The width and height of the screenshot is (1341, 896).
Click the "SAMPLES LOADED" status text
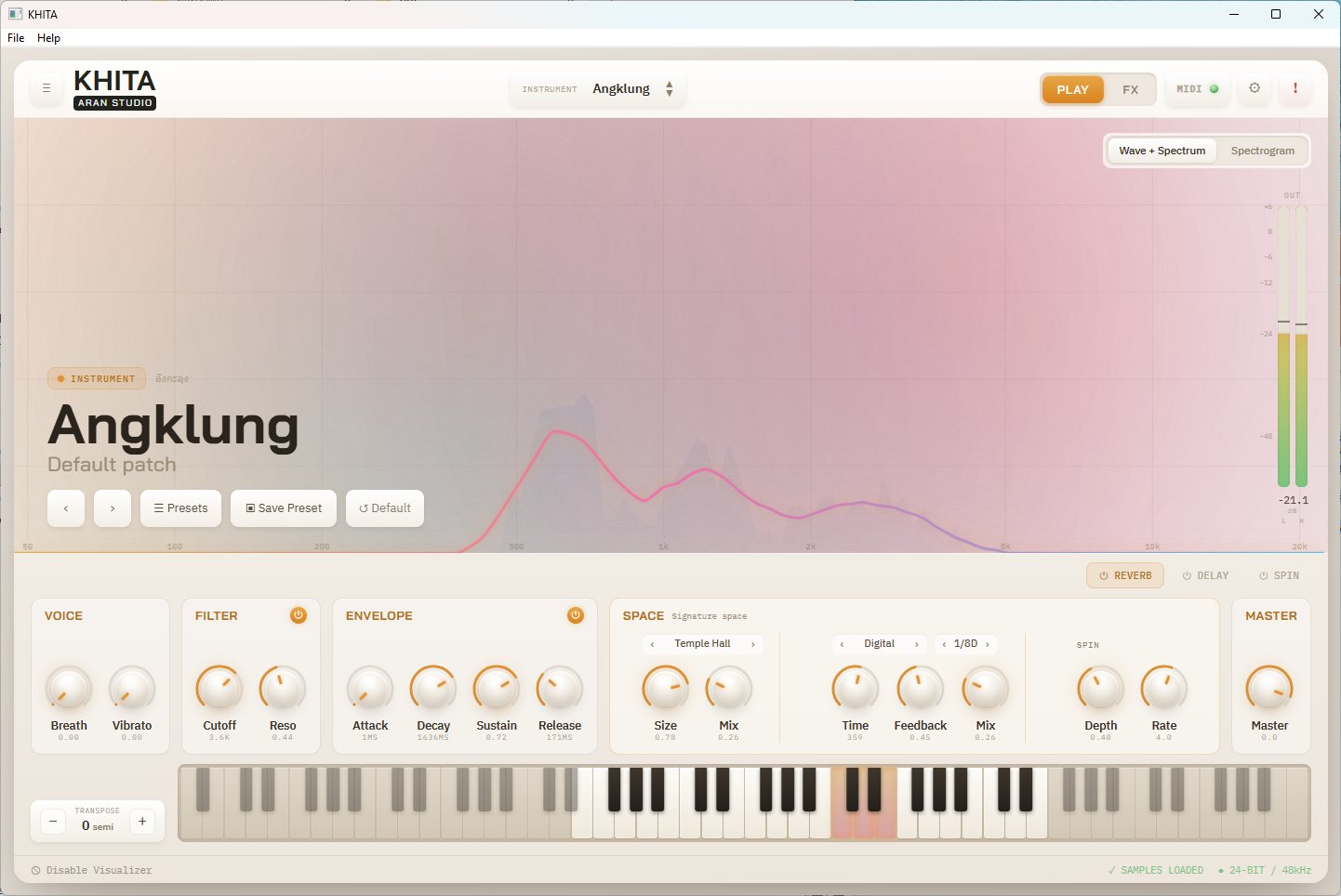[1156, 870]
